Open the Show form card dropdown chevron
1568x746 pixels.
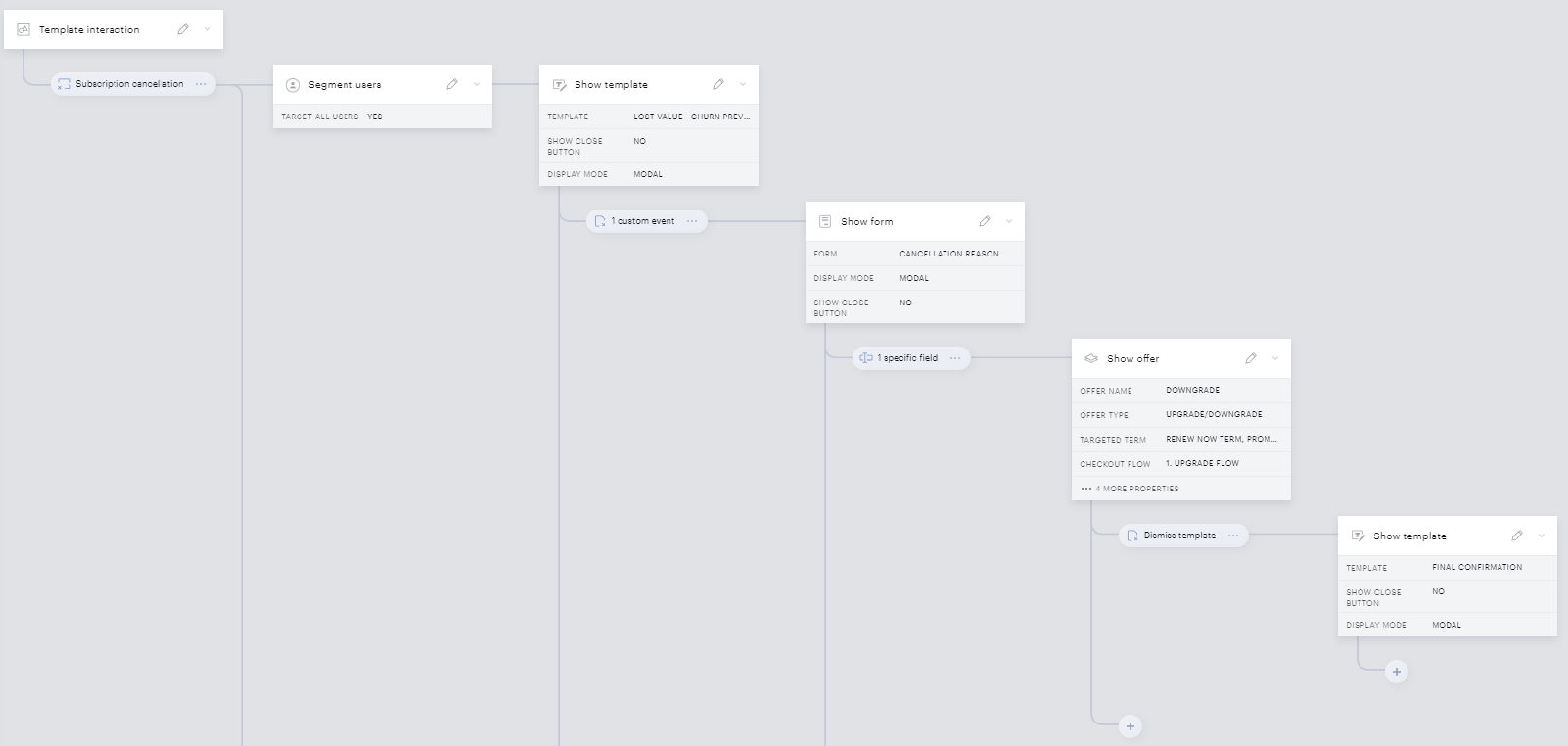(1009, 221)
